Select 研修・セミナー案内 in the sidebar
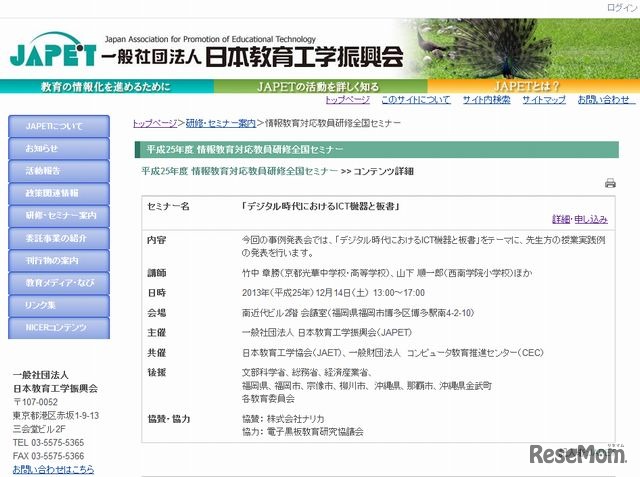 point(59,215)
